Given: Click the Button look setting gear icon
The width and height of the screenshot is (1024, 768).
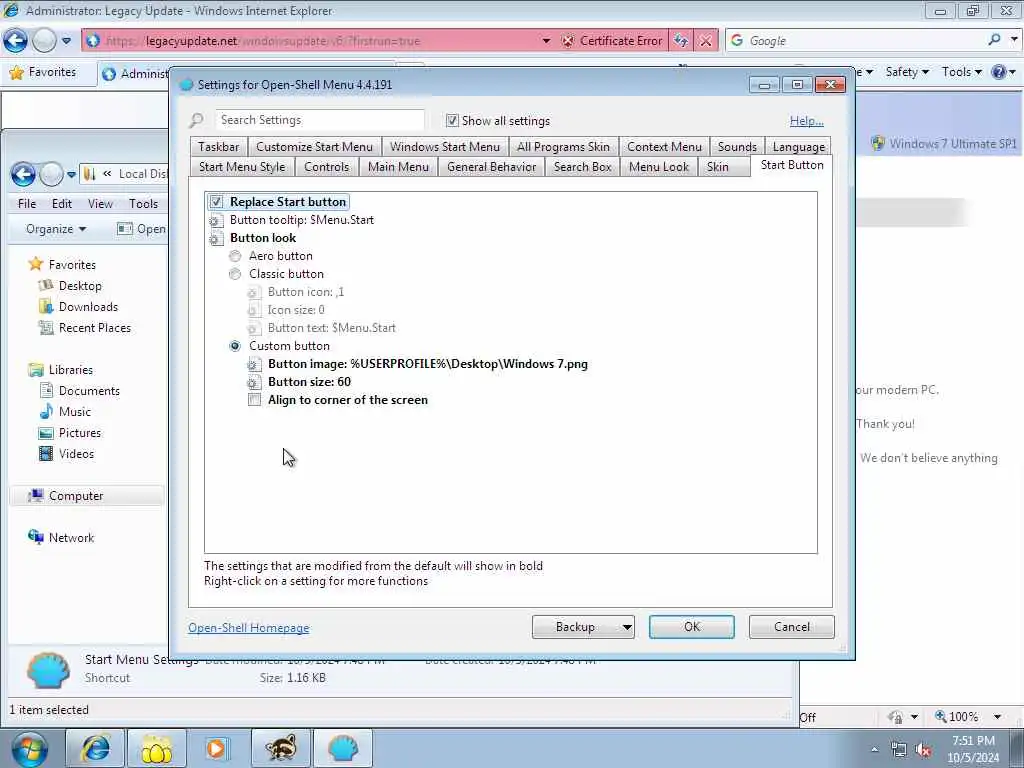Looking at the screenshot, I should (x=216, y=238).
